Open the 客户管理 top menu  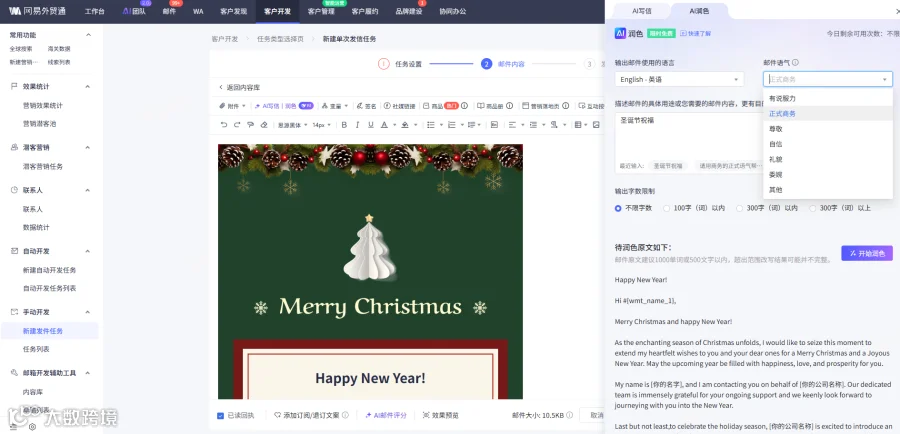coord(321,11)
